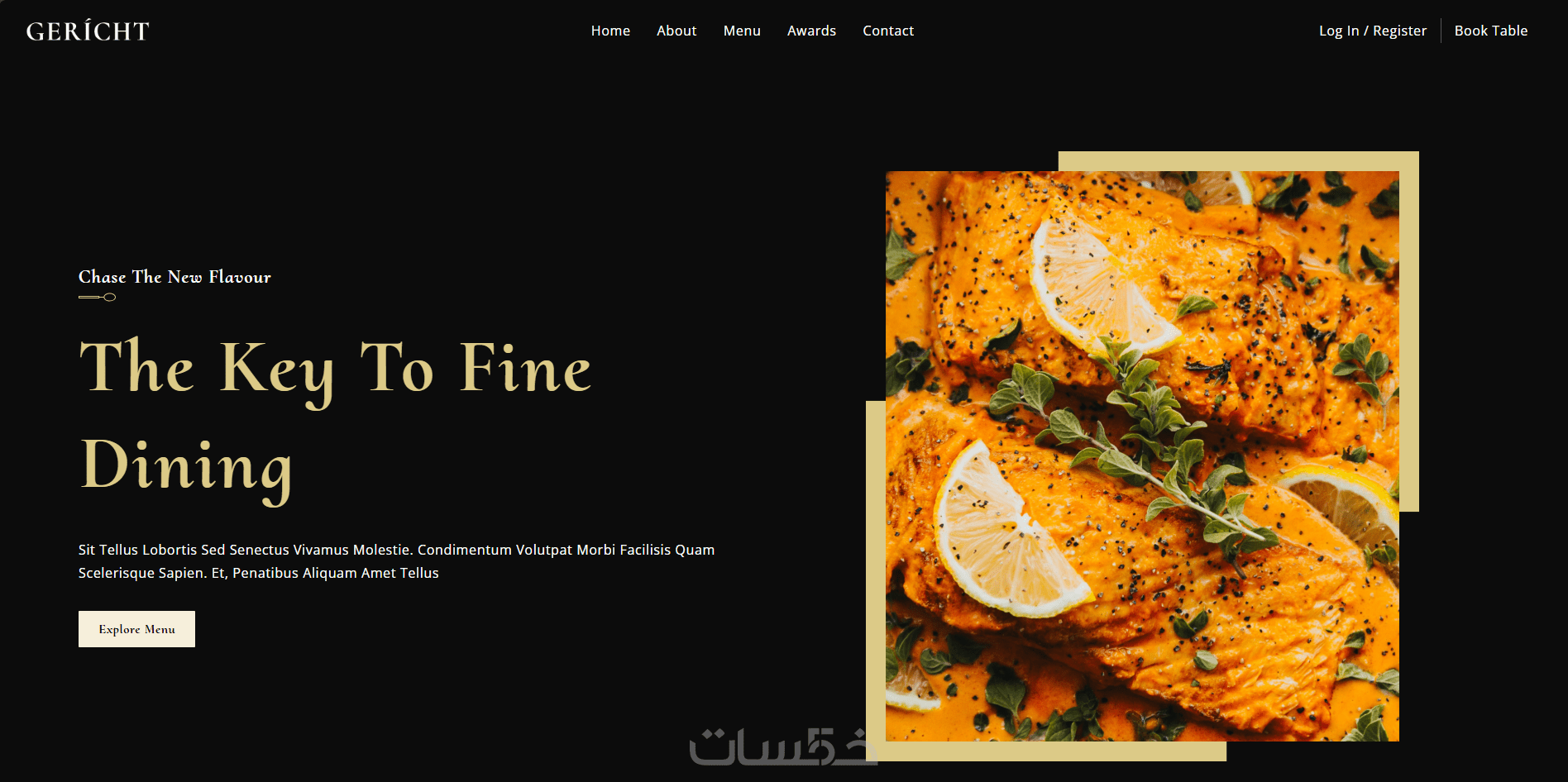The height and width of the screenshot is (782, 1568).
Task: Click the salmon dish hero image
Action: click(1142, 456)
